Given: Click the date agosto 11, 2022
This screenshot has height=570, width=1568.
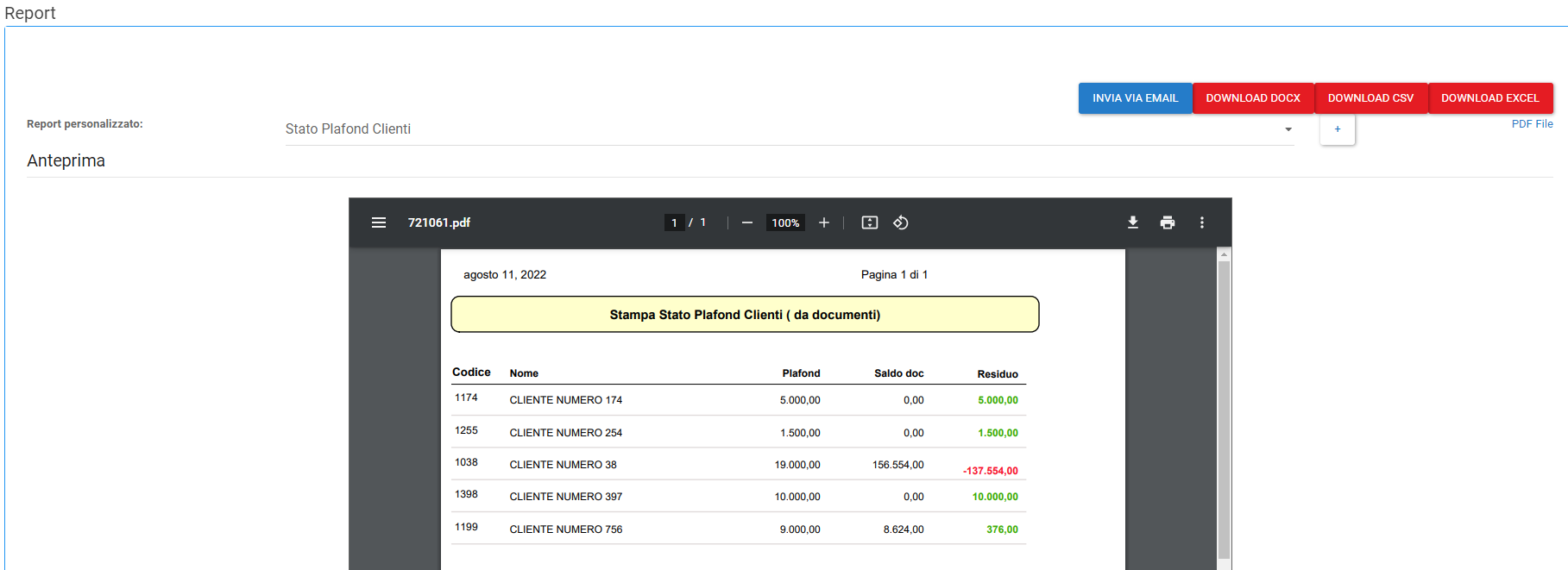Looking at the screenshot, I should (x=505, y=275).
